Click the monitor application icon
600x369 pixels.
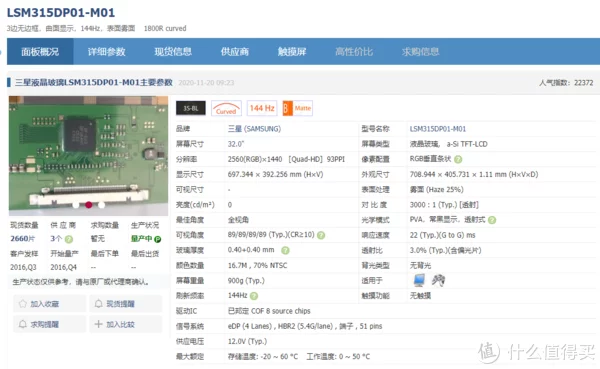click(x=419, y=280)
